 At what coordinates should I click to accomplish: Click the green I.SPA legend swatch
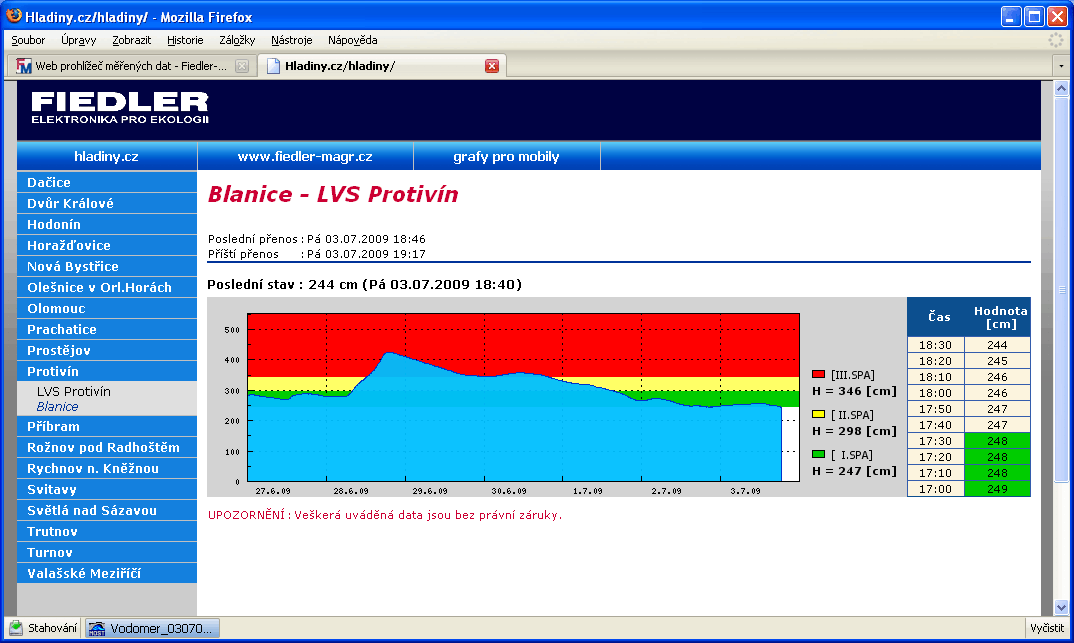818,454
